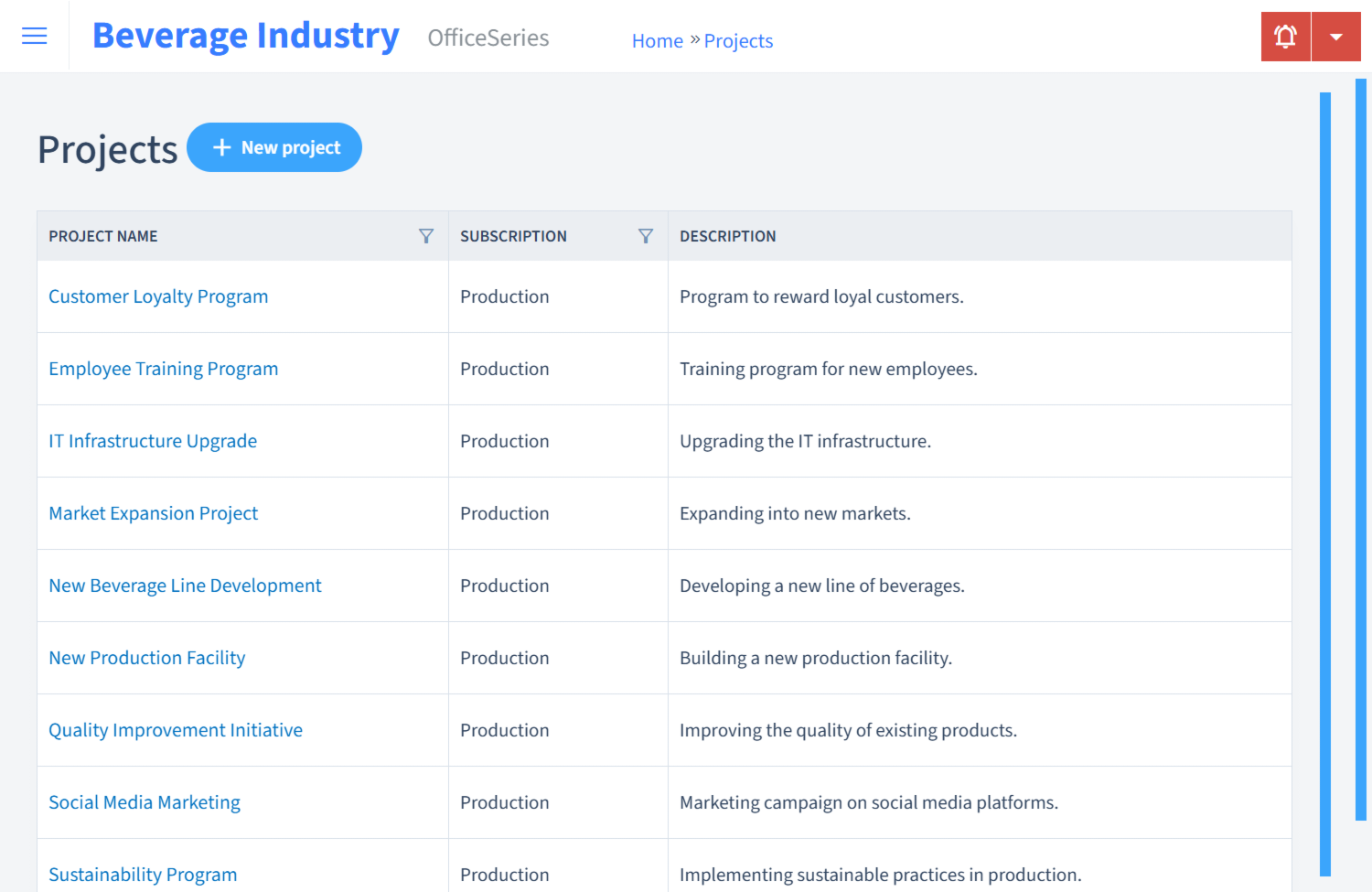Open the Subscription column filter menu
1372x892 pixels.
point(646,235)
